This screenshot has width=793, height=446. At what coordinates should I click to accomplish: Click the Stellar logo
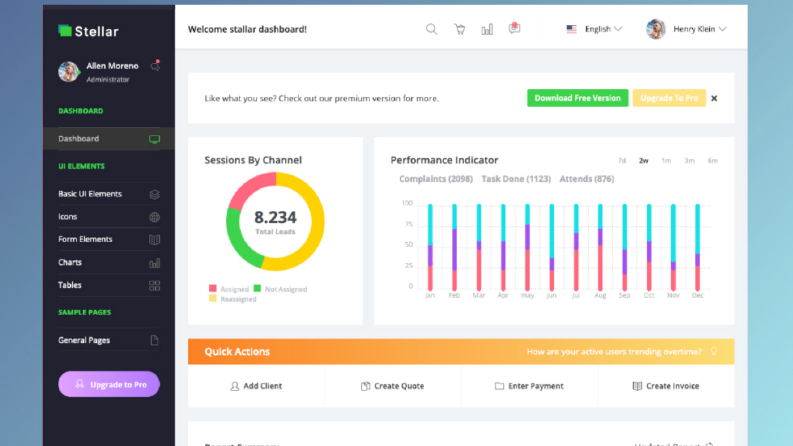pyautogui.click(x=89, y=31)
